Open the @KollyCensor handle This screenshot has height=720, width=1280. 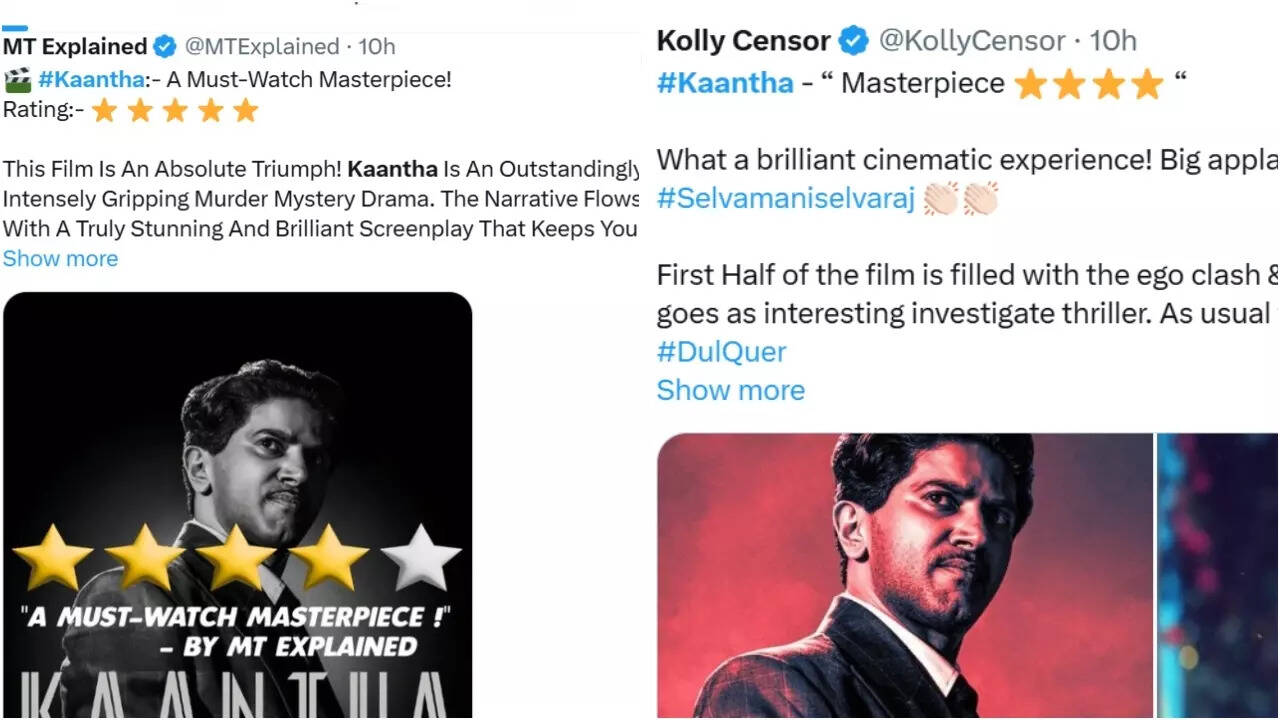point(971,41)
